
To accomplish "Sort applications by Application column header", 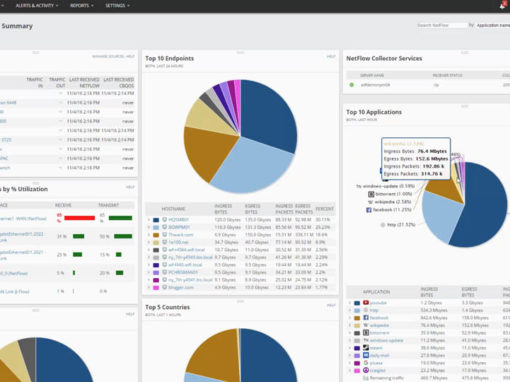I will point(376,292).
